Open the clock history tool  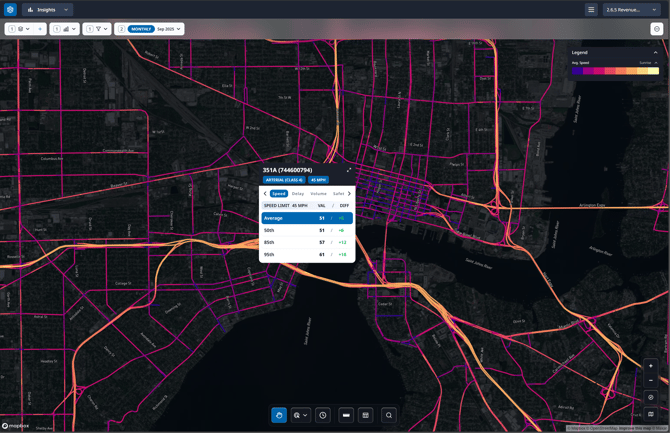[323, 415]
